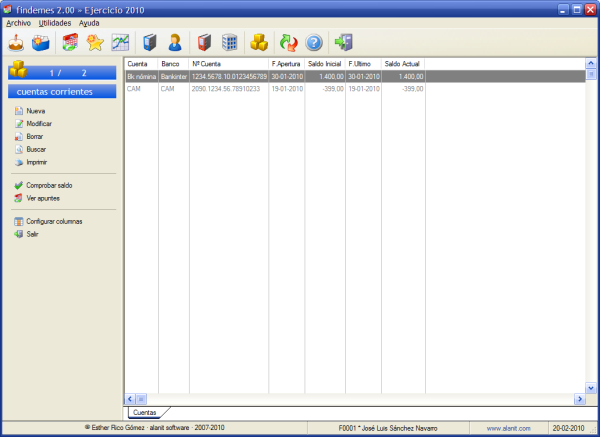Click Nueva to add new account
Image resolution: width=600 pixels, height=437 pixels.
tap(36, 111)
